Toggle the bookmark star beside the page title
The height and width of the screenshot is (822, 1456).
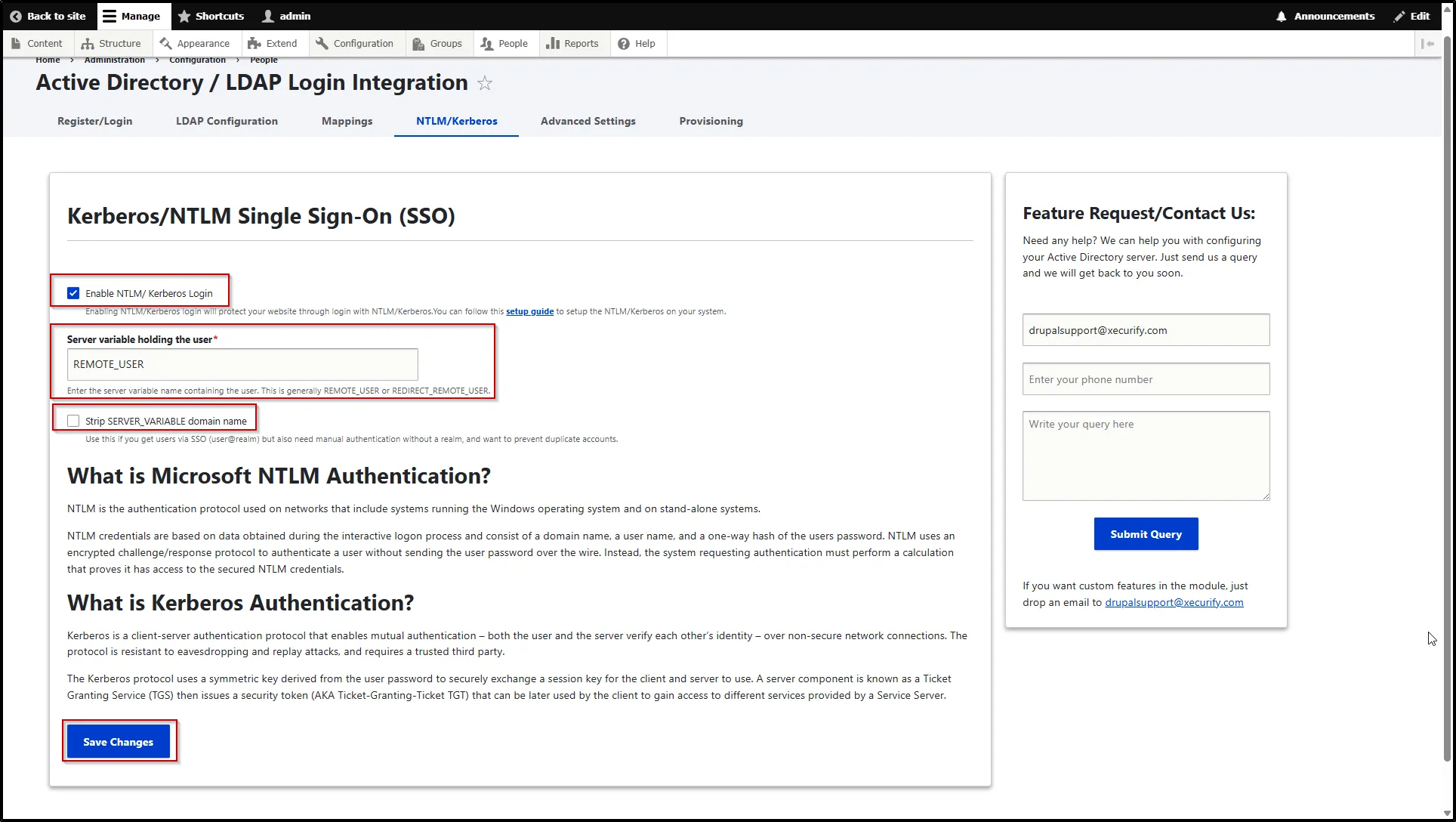click(x=485, y=83)
